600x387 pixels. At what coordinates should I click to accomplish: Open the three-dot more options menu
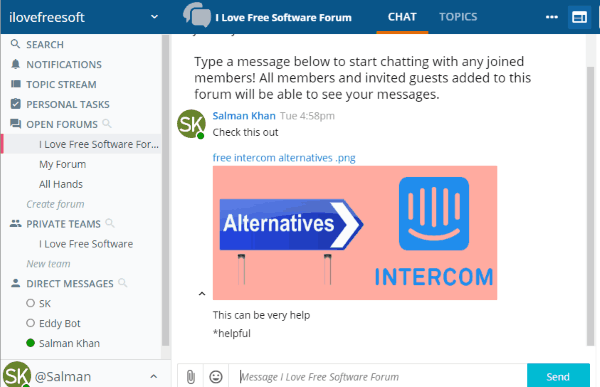click(551, 17)
